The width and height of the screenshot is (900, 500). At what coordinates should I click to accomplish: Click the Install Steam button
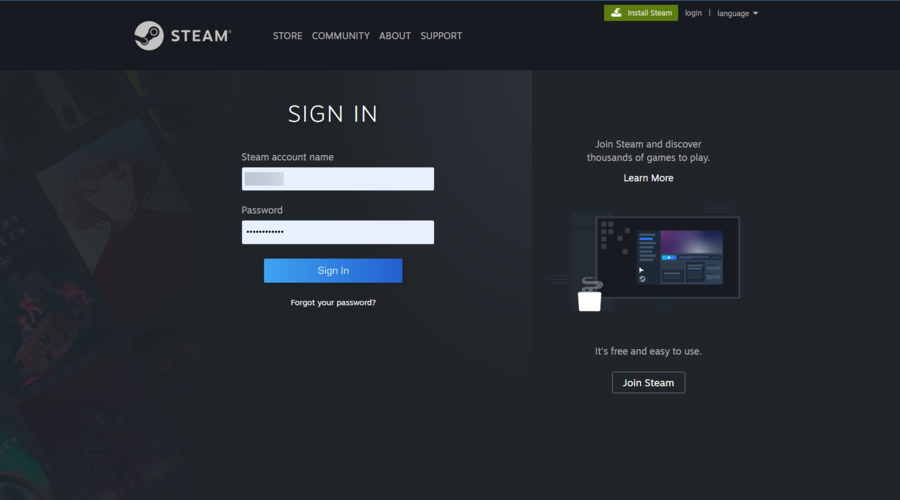(641, 13)
